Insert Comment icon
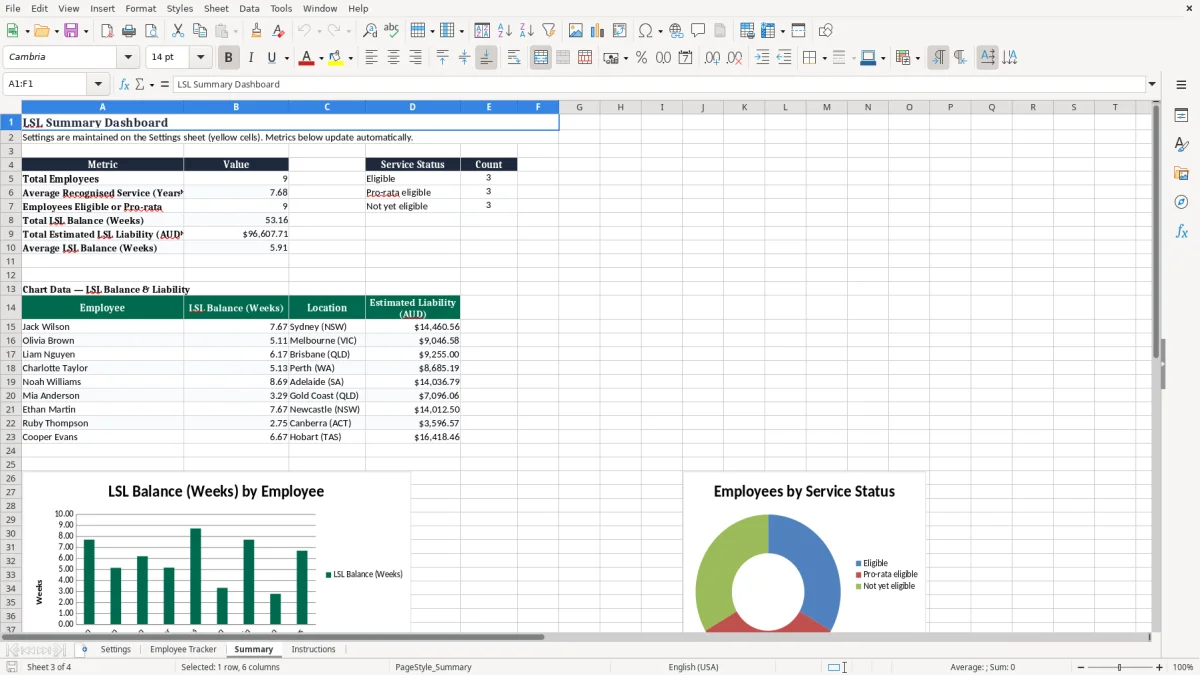This screenshot has width=1200, height=675. click(x=698, y=31)
